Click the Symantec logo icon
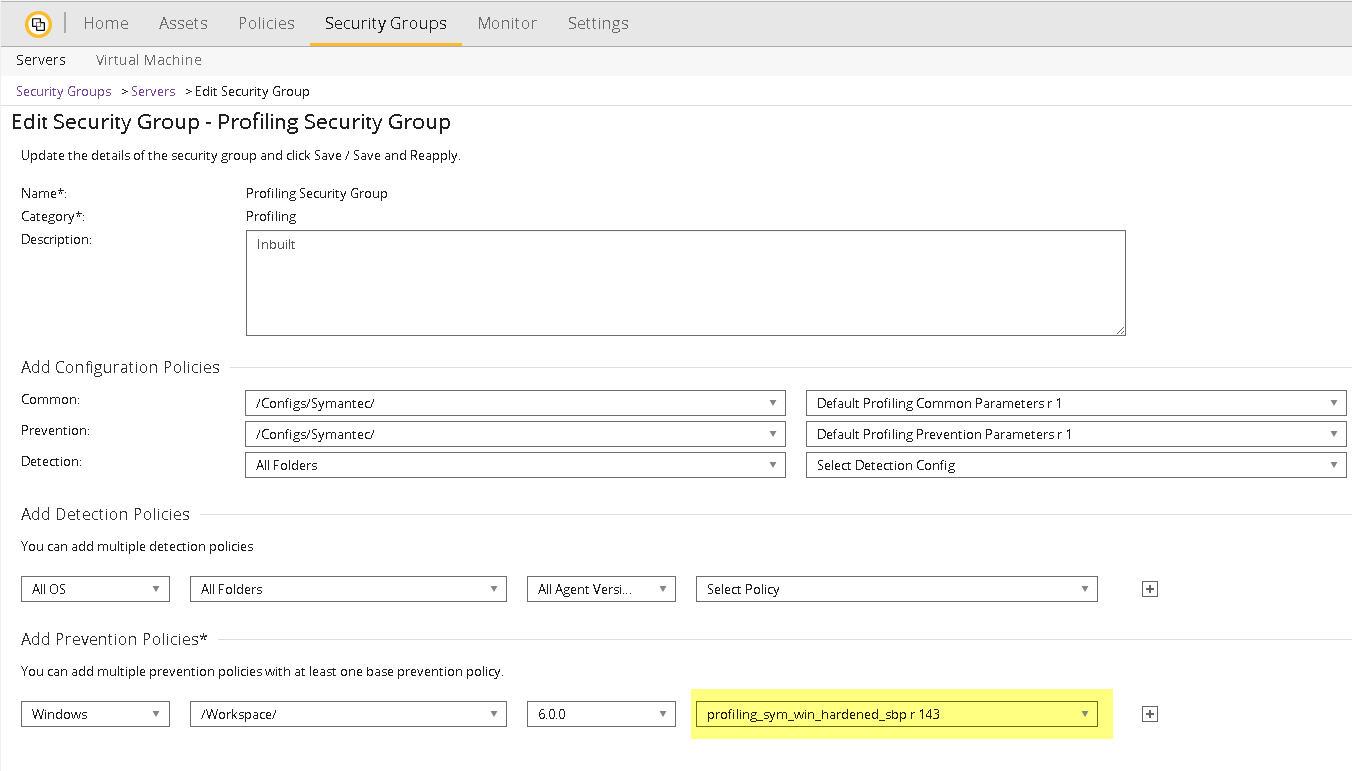The image size is (1352, 771). point(38,23)
